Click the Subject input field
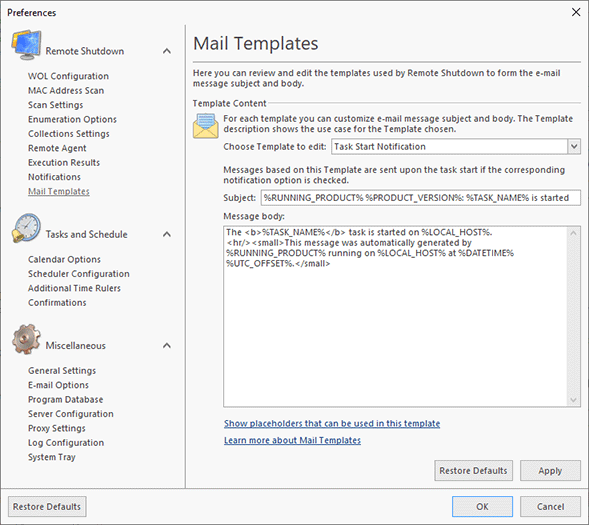Viewport: 589px width, 525px height. 421,198
